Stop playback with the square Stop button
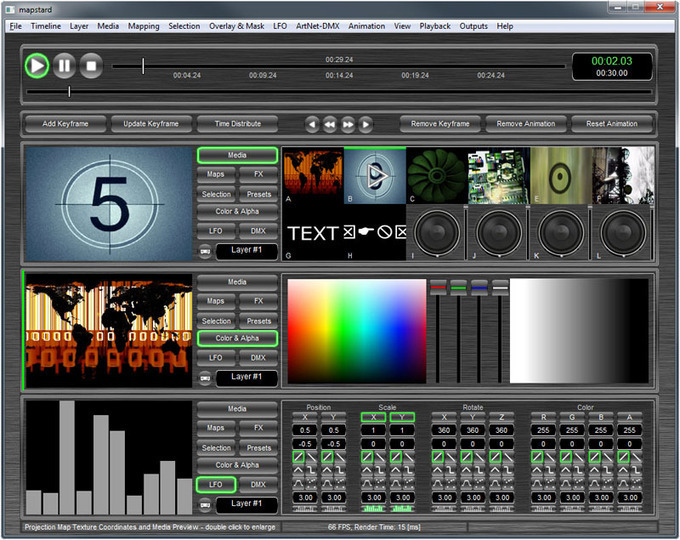Screen dimensions: 680x540 click(91, 66)
